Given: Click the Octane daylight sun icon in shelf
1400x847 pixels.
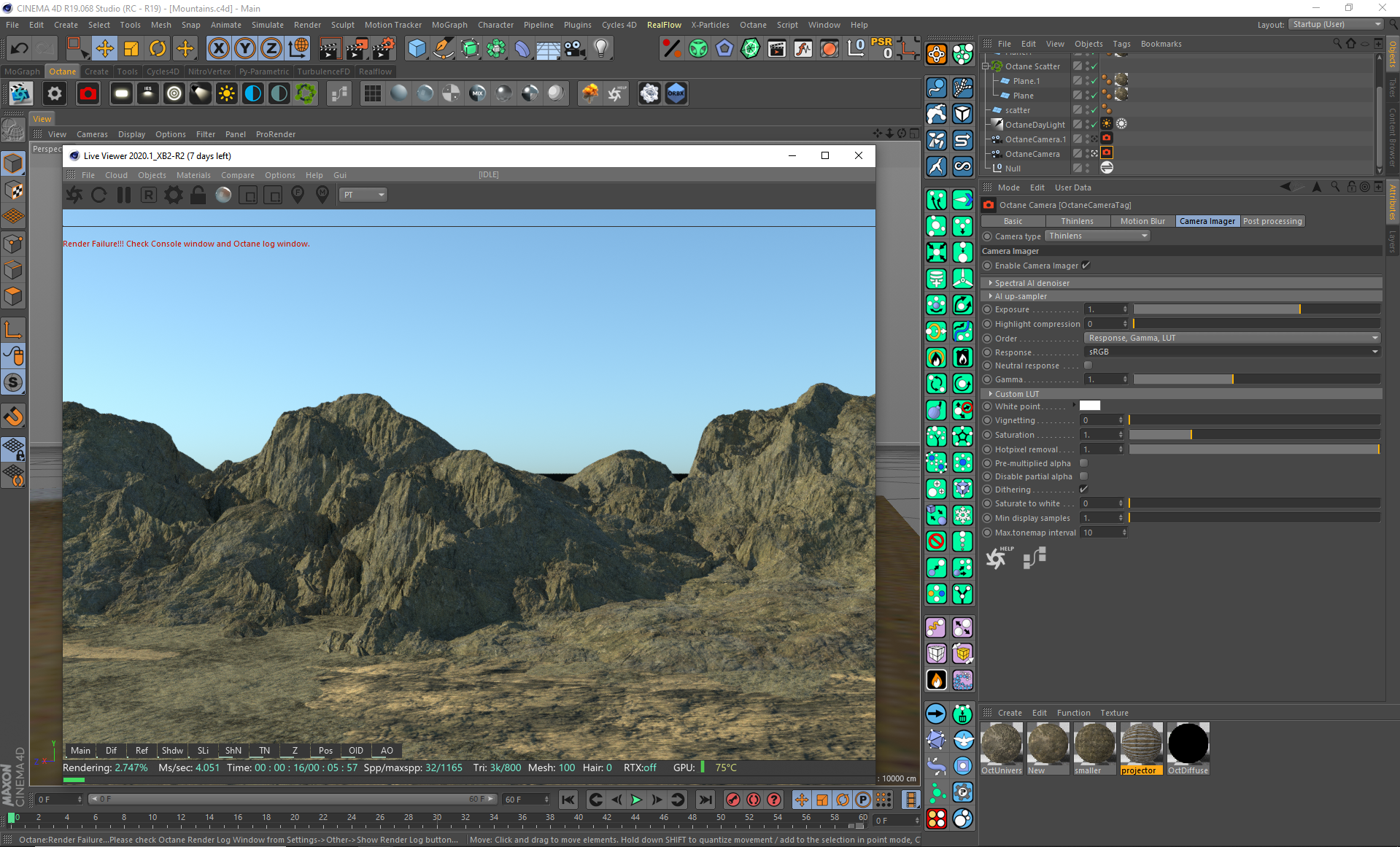Looking at the screenshot, I should [x=227, y=93].
